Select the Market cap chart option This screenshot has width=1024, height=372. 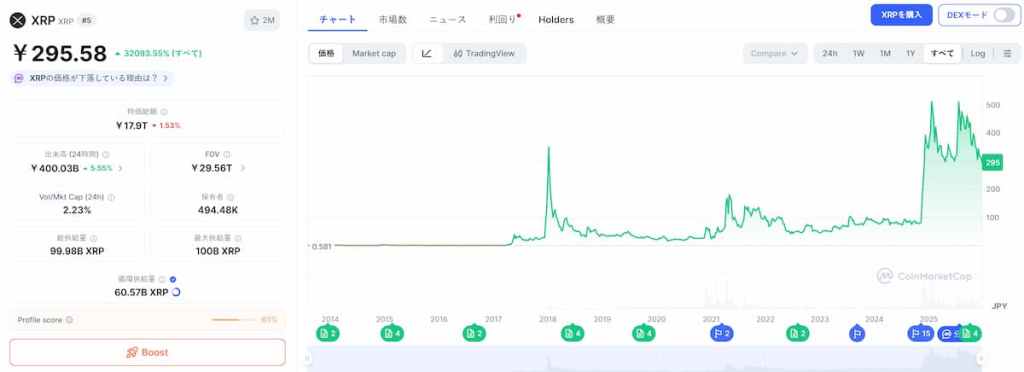tap(374, 54)
